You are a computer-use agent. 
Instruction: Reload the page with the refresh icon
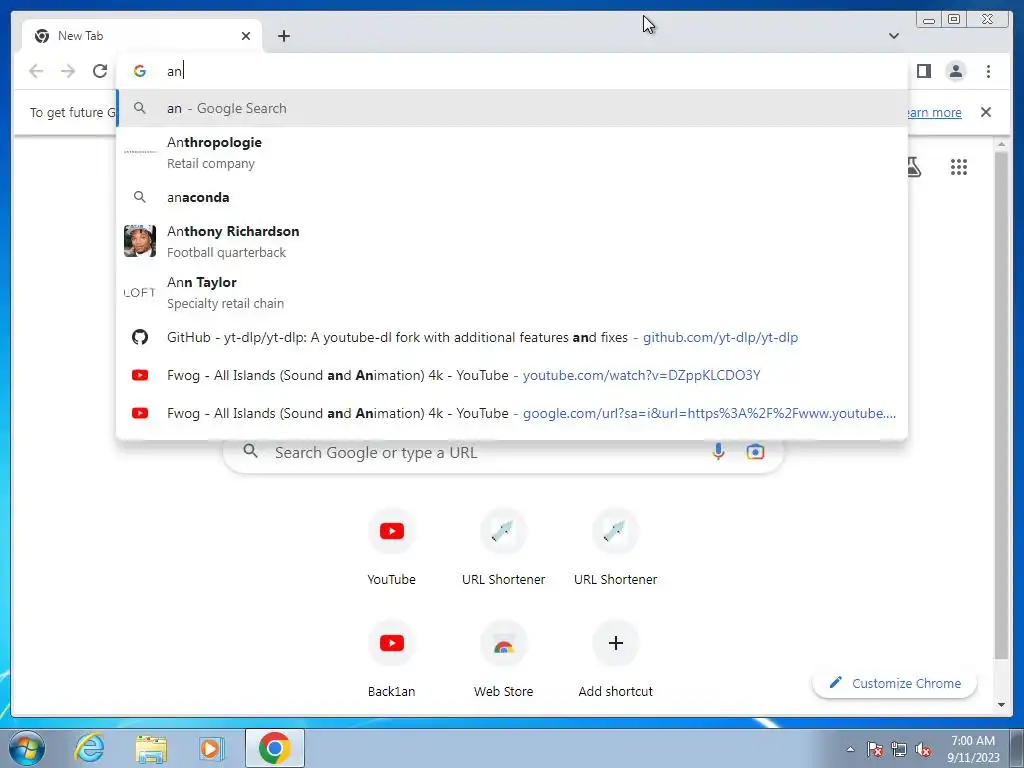coord(100,71)
